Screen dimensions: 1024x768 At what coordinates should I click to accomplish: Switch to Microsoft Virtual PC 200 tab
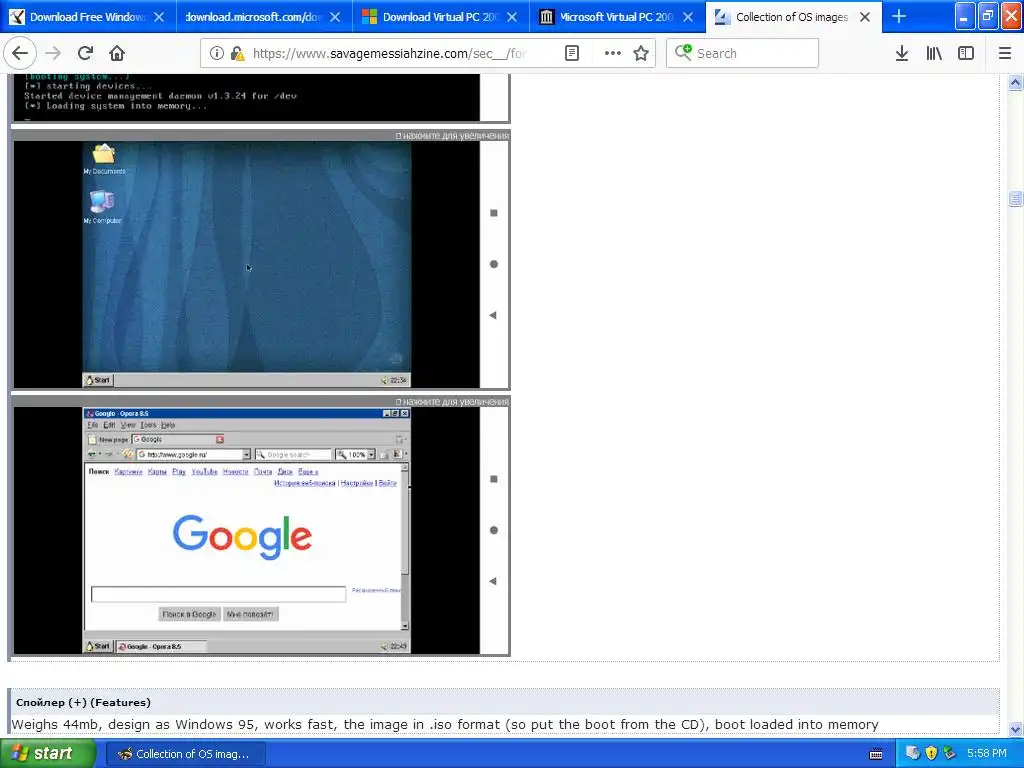click(617, 17)
